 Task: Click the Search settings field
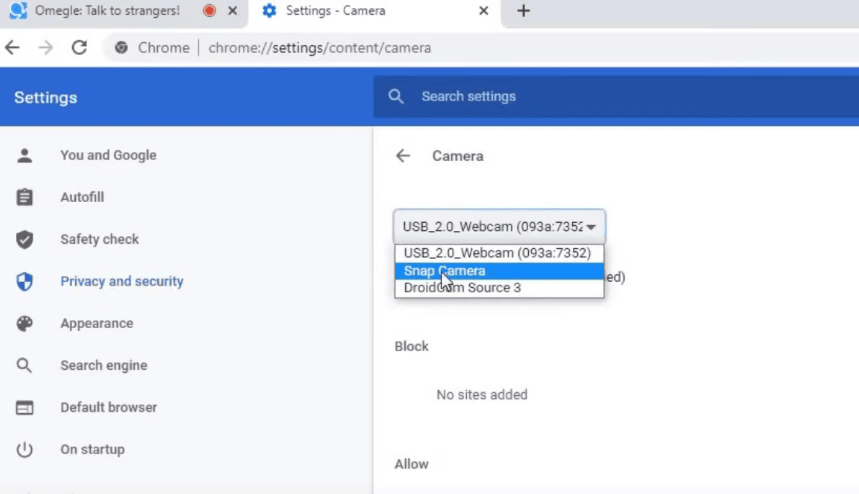(616, 97)
